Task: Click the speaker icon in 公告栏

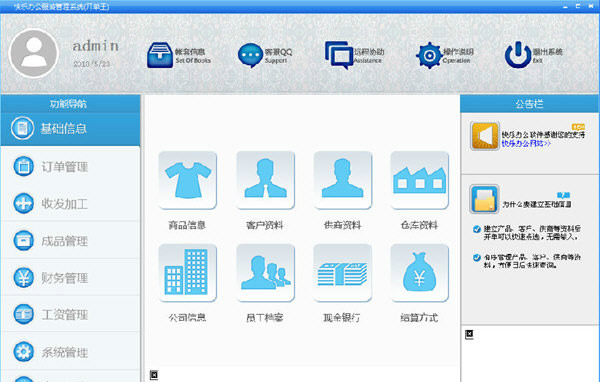Action: point(485,136)
